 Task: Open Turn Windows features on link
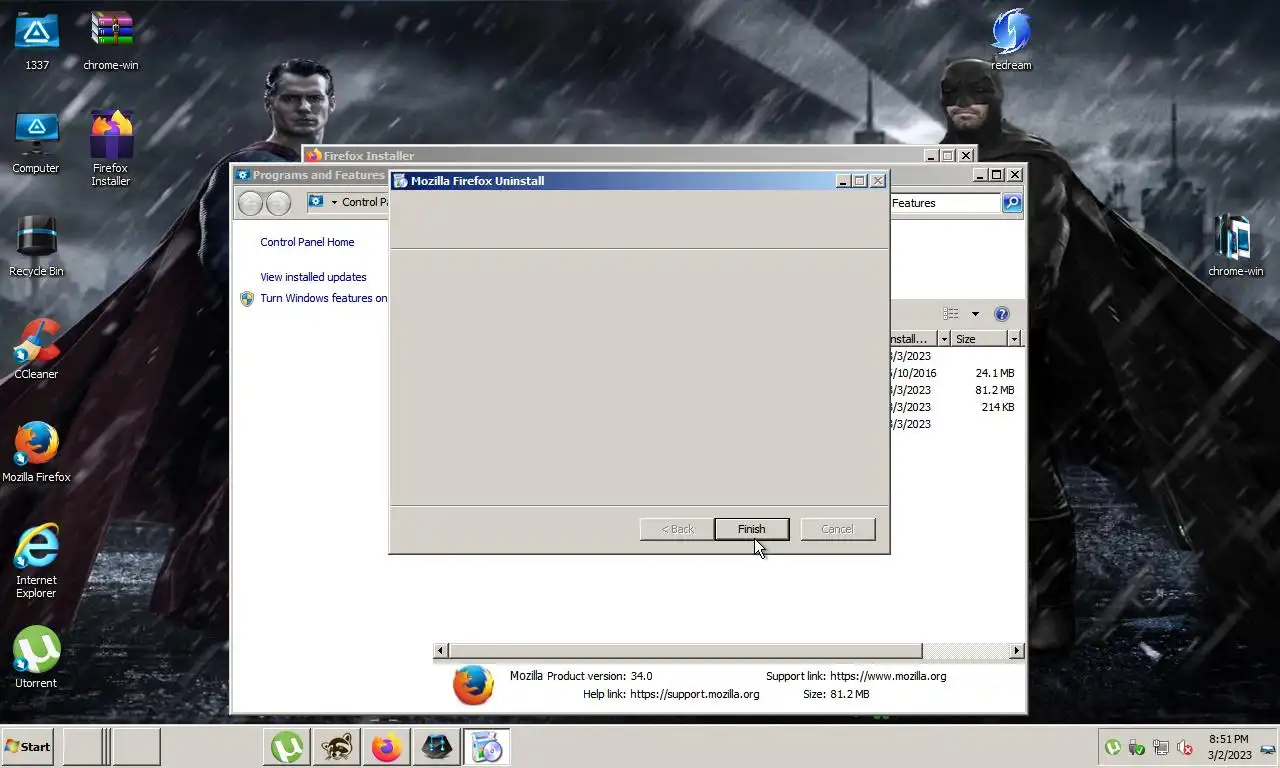pos(323,298)
